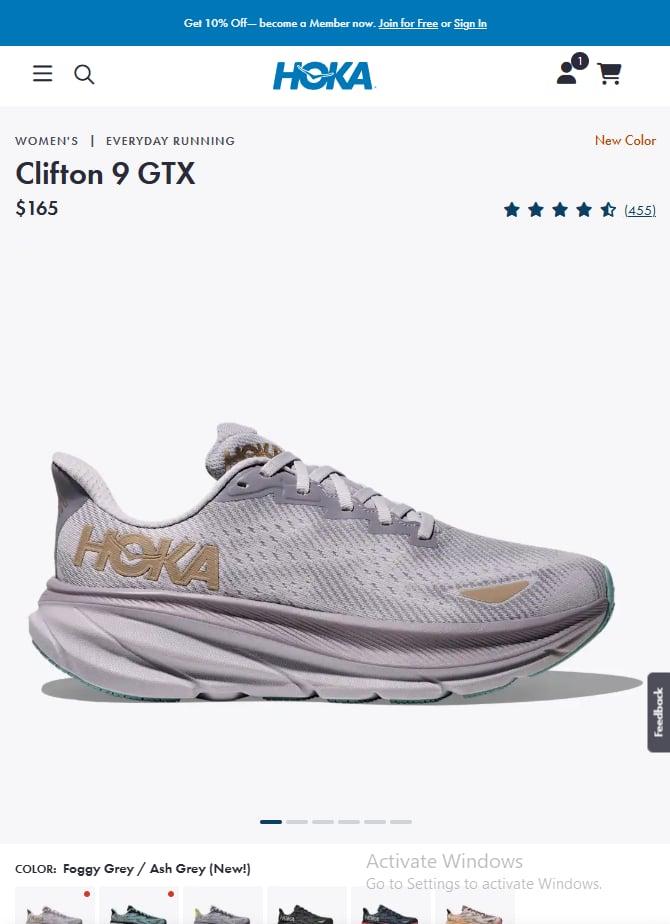The image size is (670, 924).
Task: Select the Everyday Running breadcrumb
Action: (x=170, y=141)
